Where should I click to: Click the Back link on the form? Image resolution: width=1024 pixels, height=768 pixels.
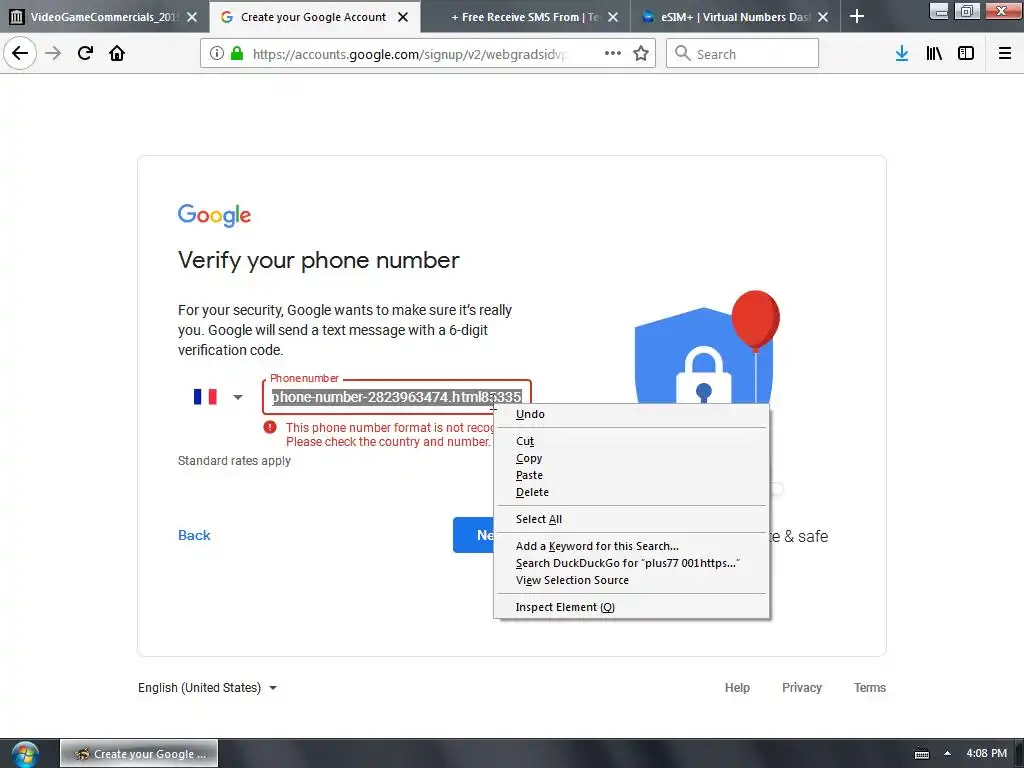pyautogui.click(x=194, y=535)
